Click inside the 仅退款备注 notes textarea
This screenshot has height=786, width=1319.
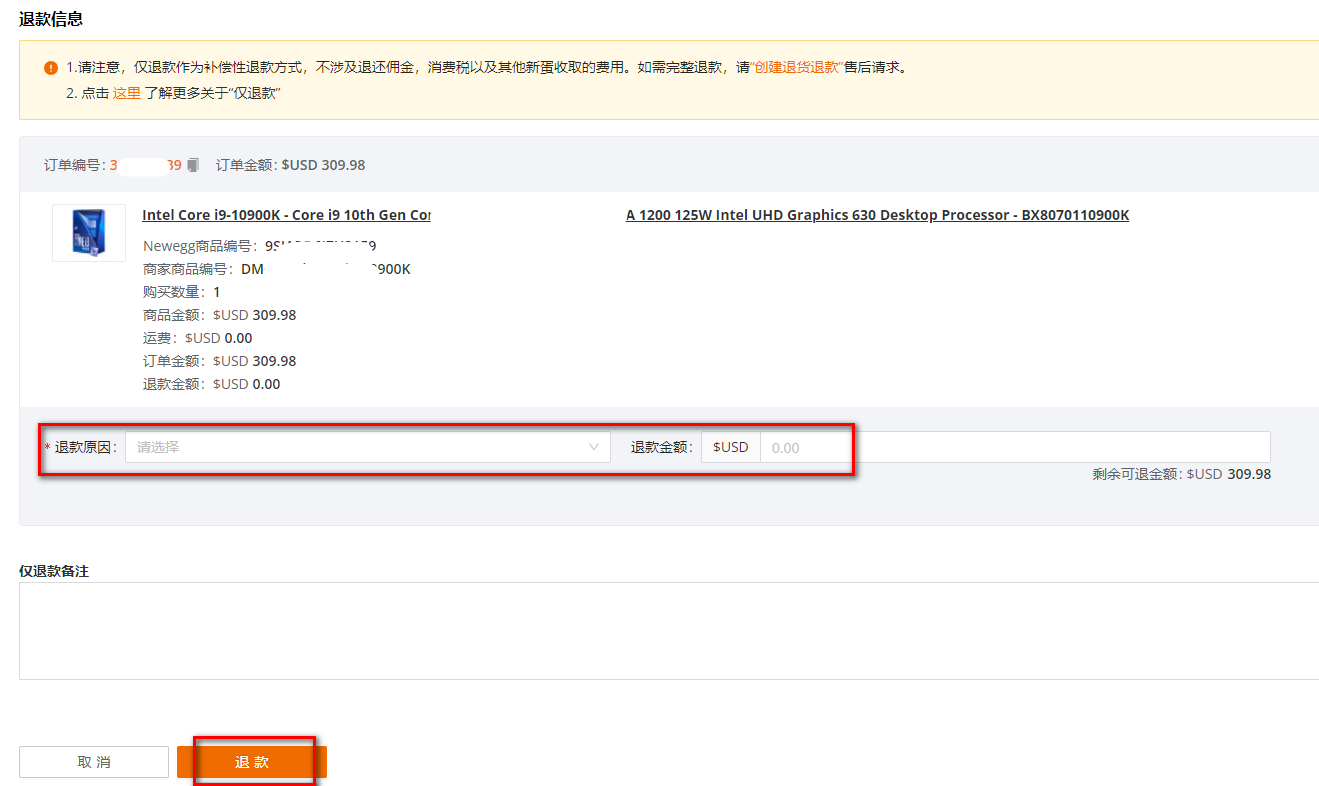(669, 631)
